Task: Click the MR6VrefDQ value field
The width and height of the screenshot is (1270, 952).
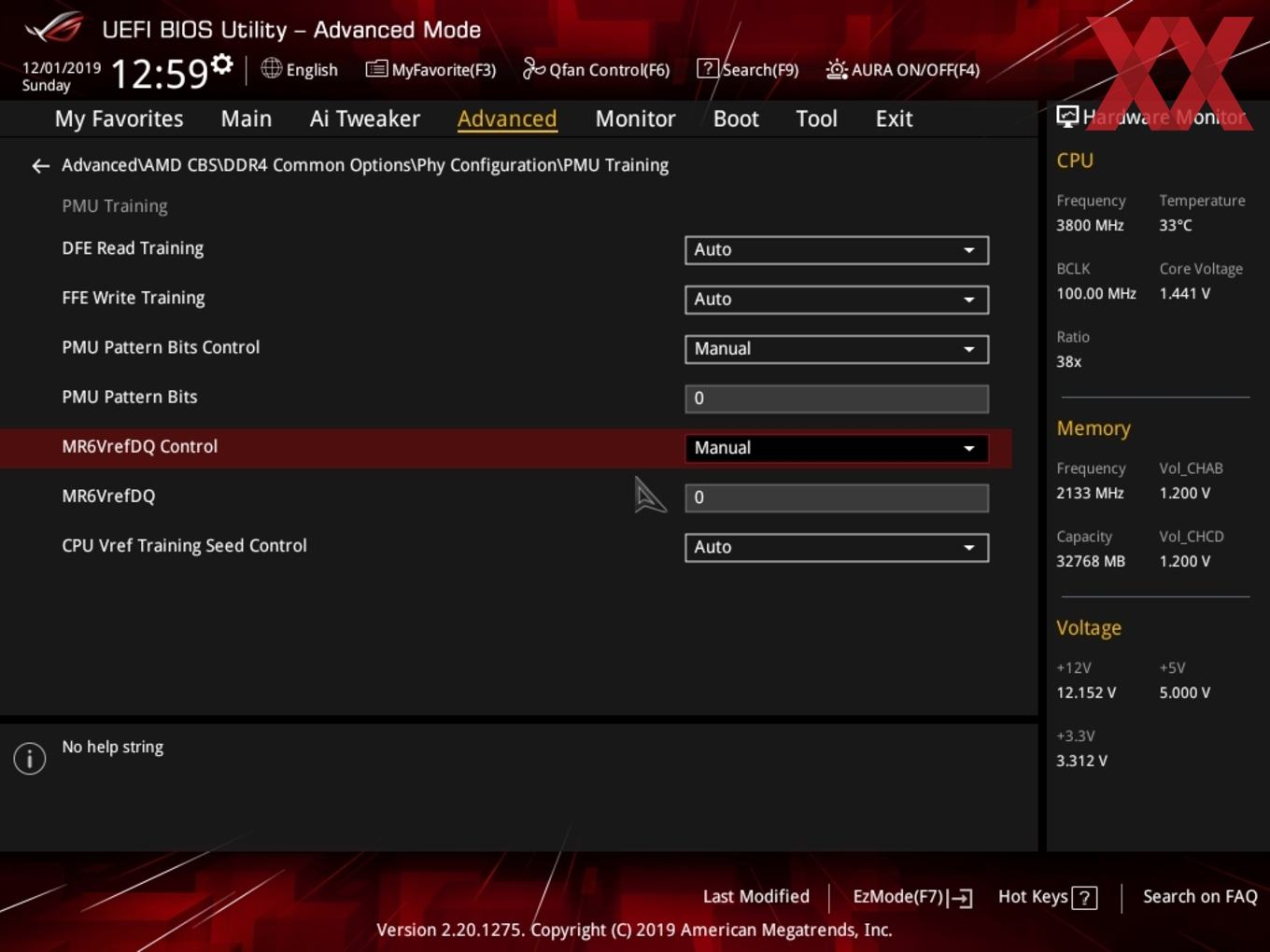Action: tap(837, 497)
